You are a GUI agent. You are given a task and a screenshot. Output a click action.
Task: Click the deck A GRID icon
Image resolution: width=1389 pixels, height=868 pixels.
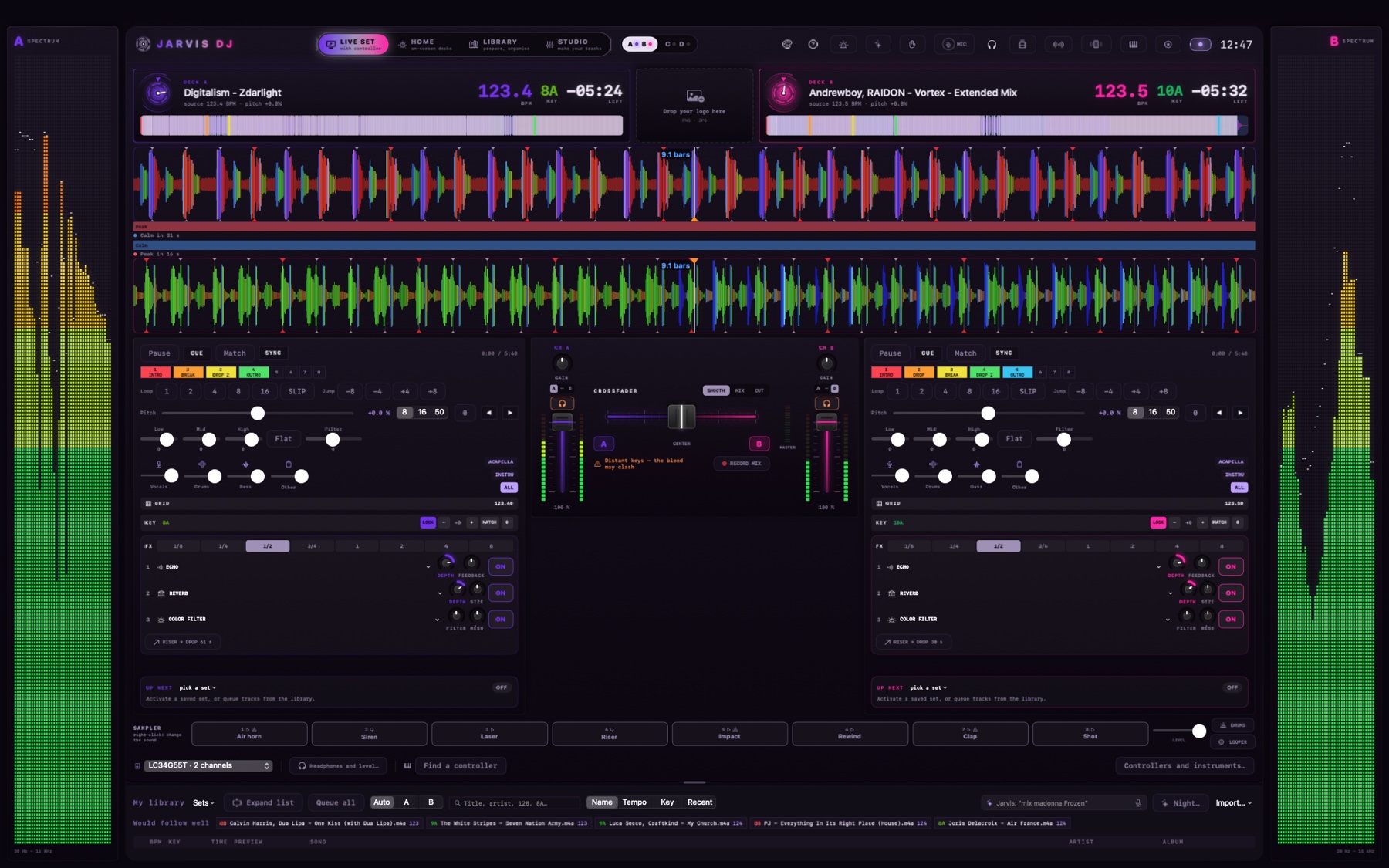[148, 503]
